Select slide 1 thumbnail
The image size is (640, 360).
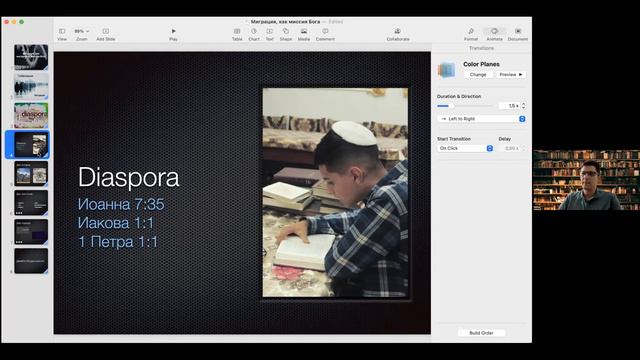31,57
